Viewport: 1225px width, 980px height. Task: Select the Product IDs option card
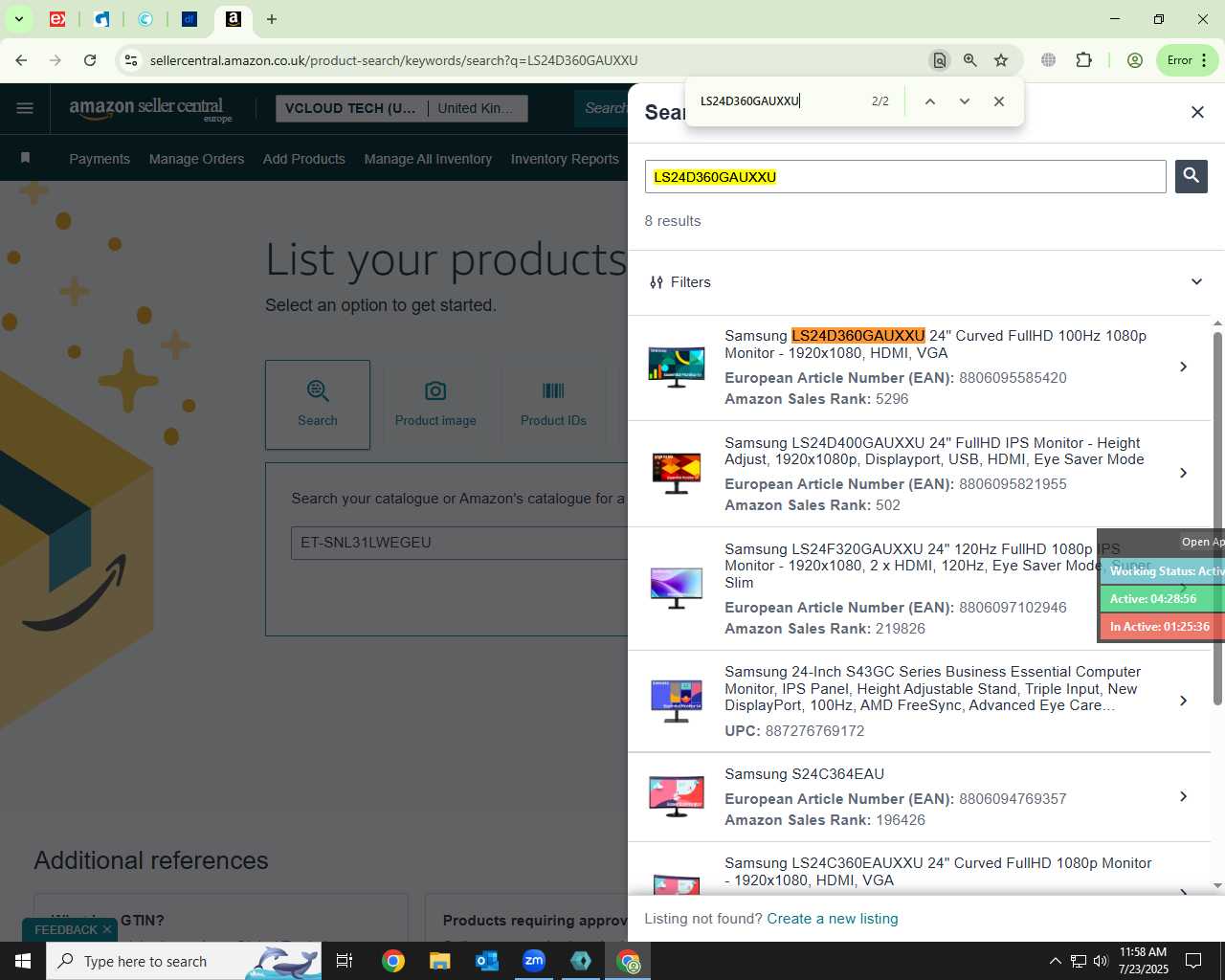click(x=553, y=404)
